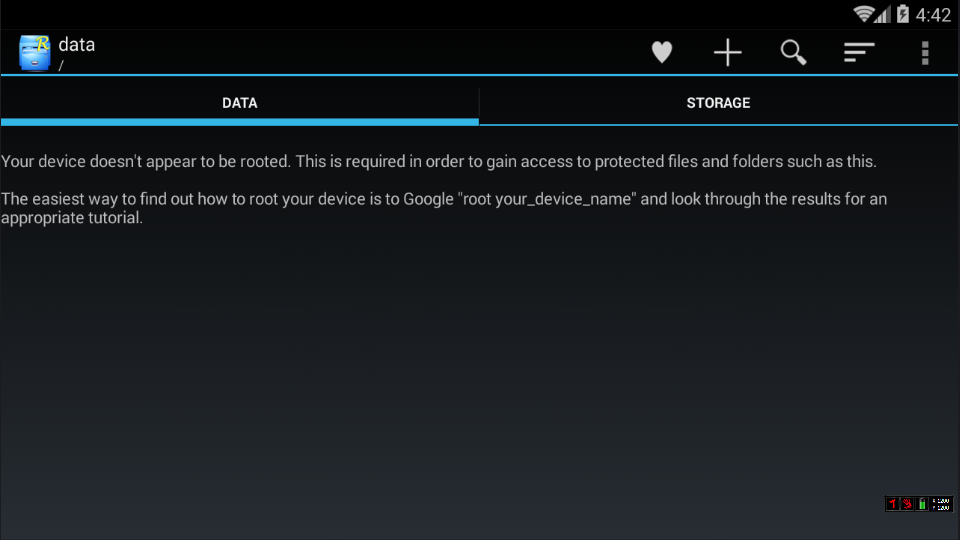This screenshot has width=961, height=541.
Task: Tap the 4:42 clock
Action: coord(933,15)
